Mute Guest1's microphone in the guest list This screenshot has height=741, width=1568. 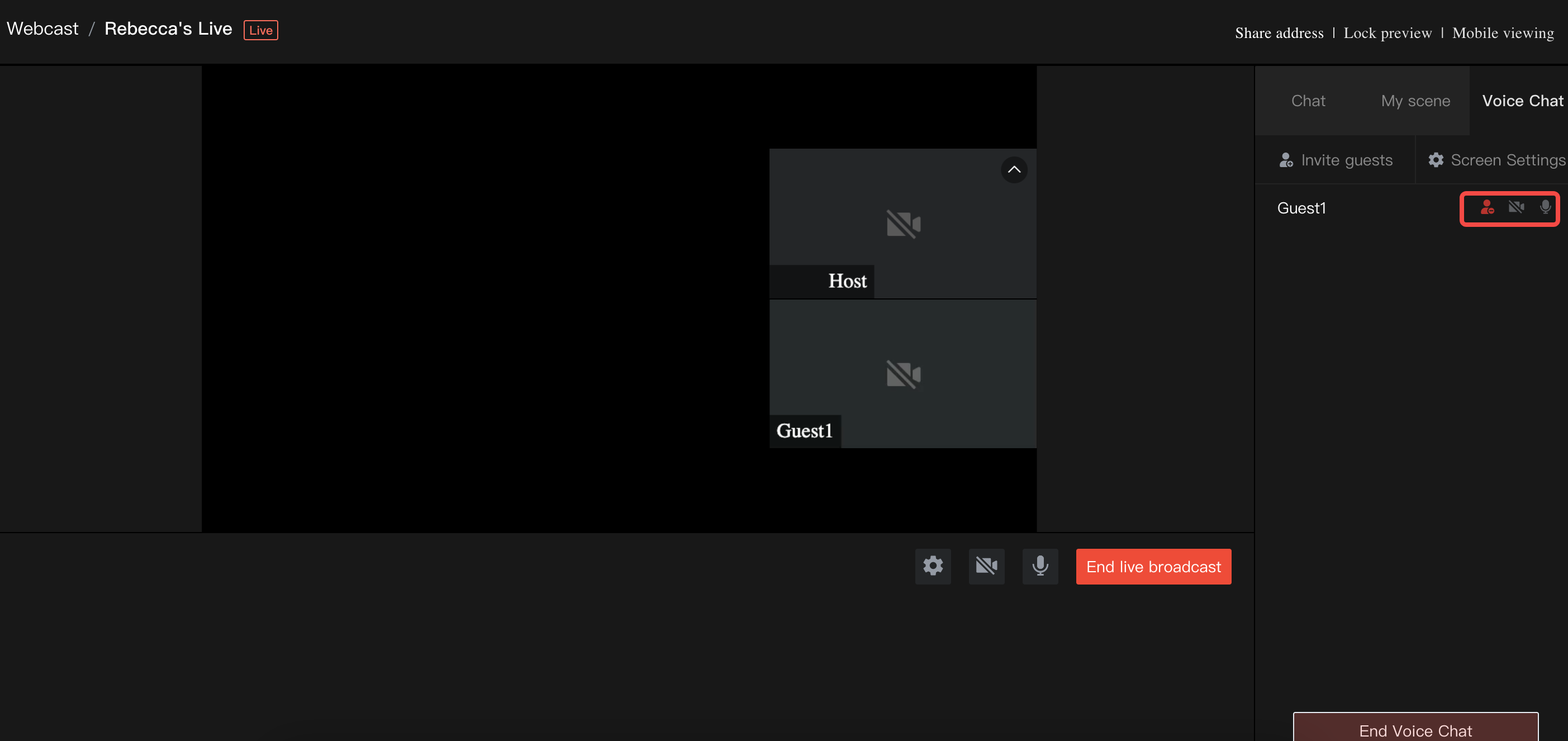pyautogui.click(x=1545, y=208)
